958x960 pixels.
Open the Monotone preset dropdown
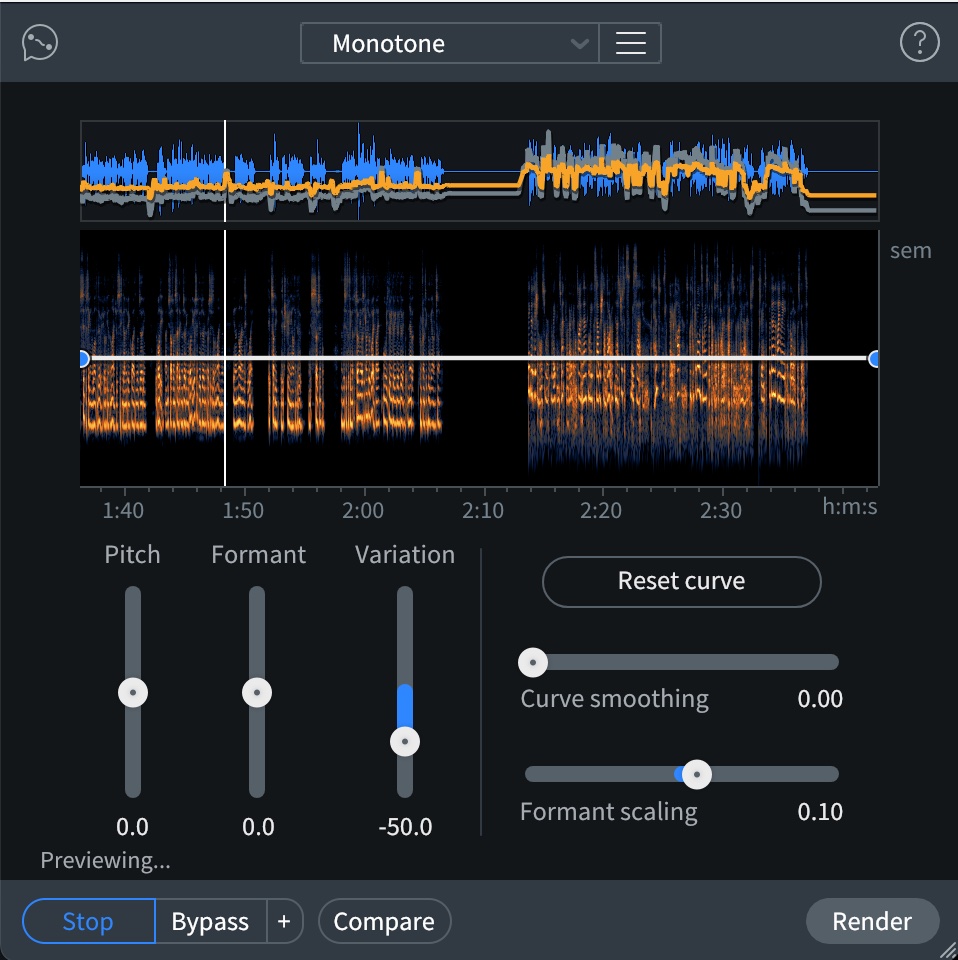tap(448, 43)
